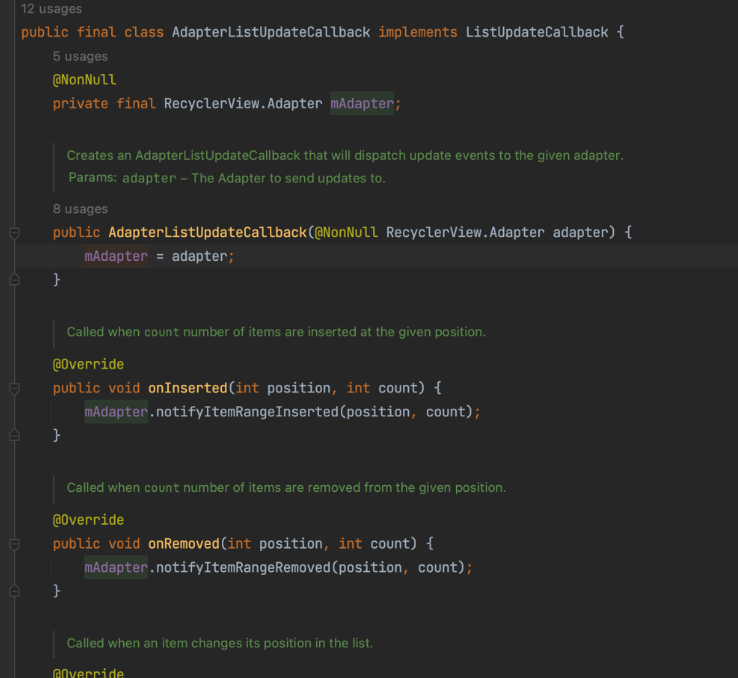Viewport: 738px width, 678px height.
Task: Click 'adapter' on right side of assignment
Action: (199, 256)
